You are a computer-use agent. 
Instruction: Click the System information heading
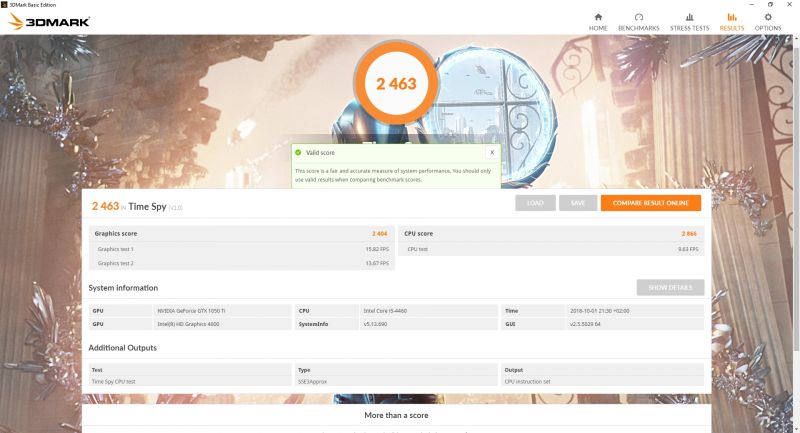coord(123,288)
